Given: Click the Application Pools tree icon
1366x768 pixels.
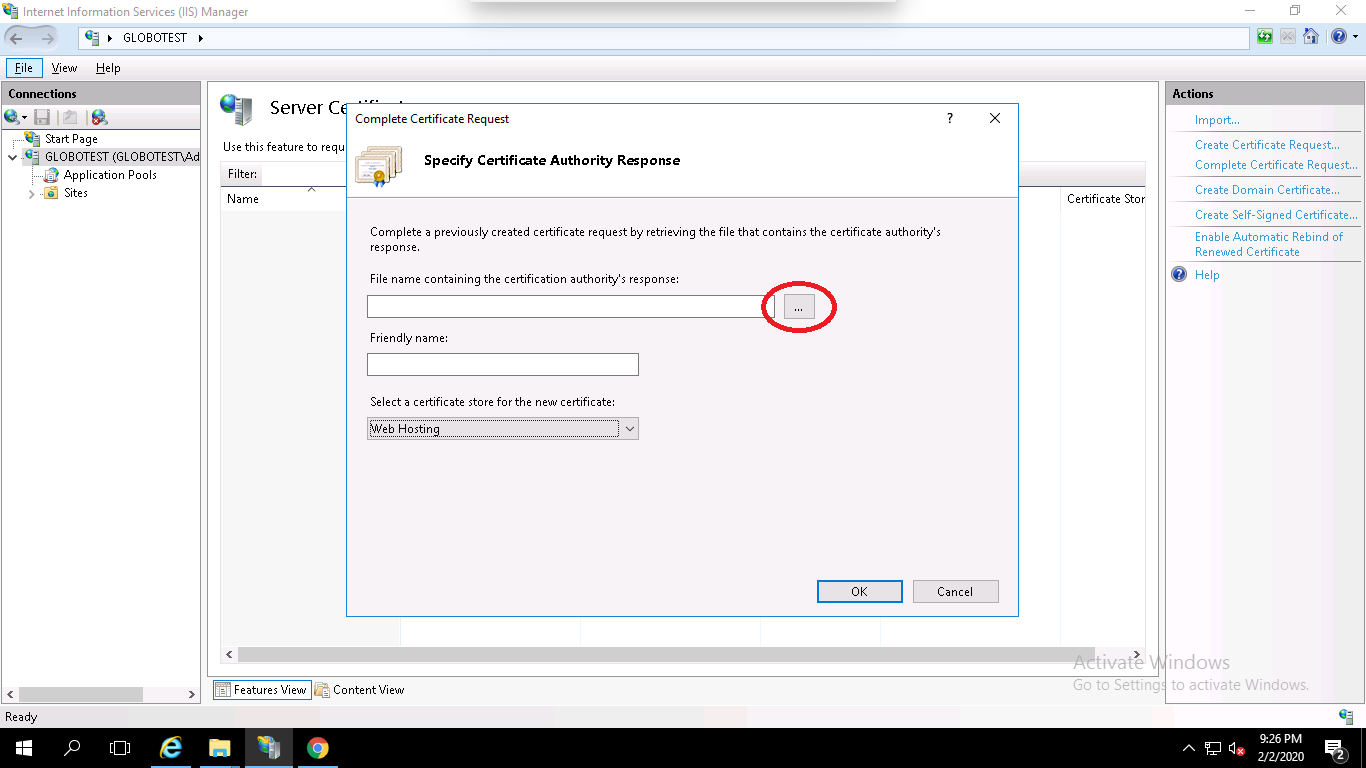Looking at the screenshot, I should click(x=51, y=175).
